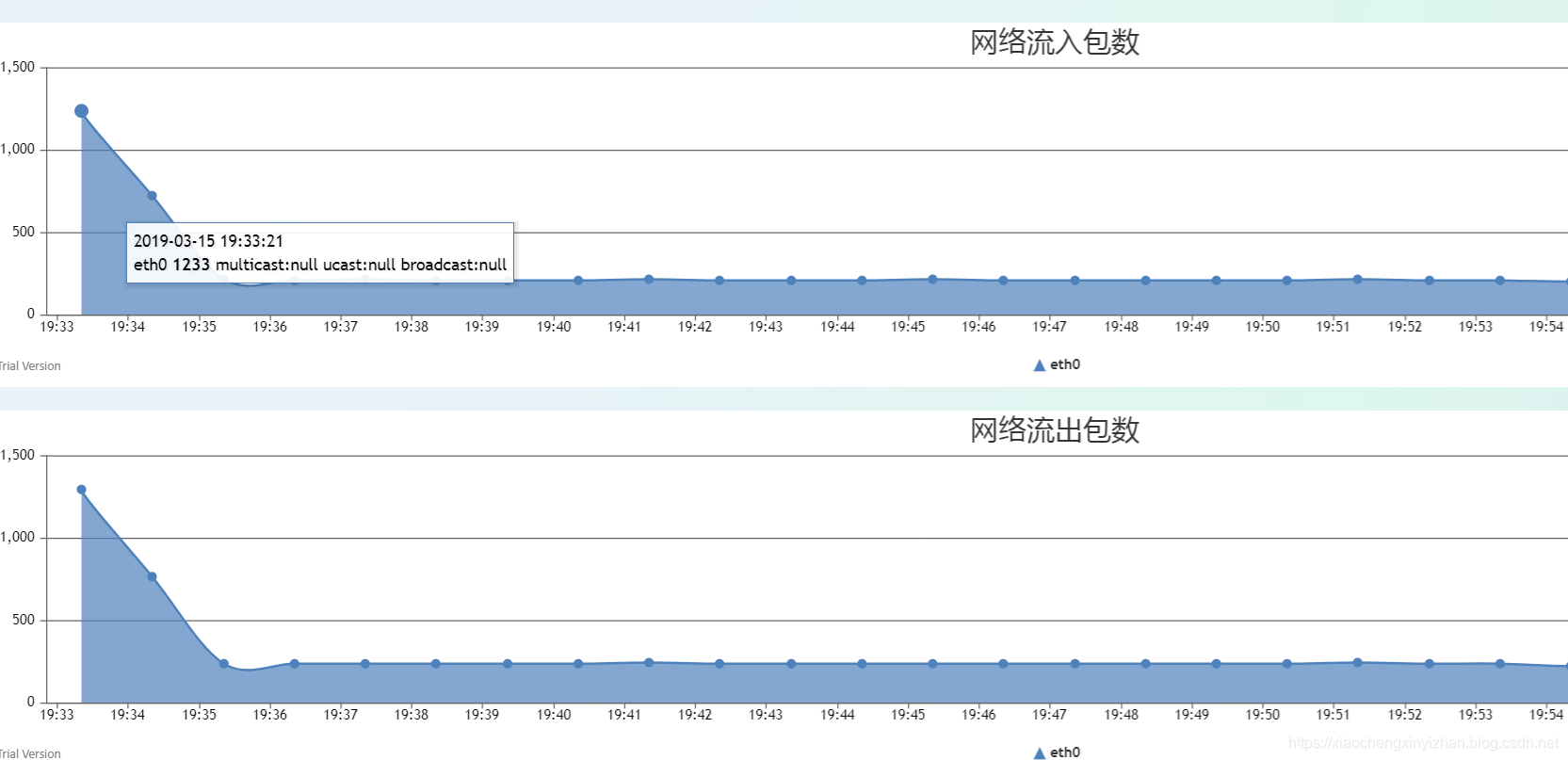
Task: Select the point between 19:34 and 19:35 on 网络流出包数 chart
Action: tap(152, 576)
